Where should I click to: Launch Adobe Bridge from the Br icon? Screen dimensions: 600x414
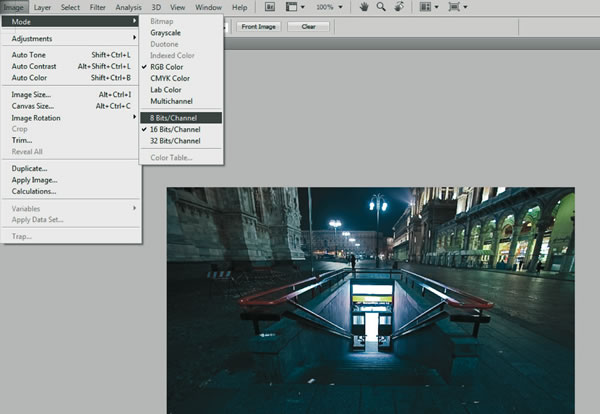tap(270, 7)
